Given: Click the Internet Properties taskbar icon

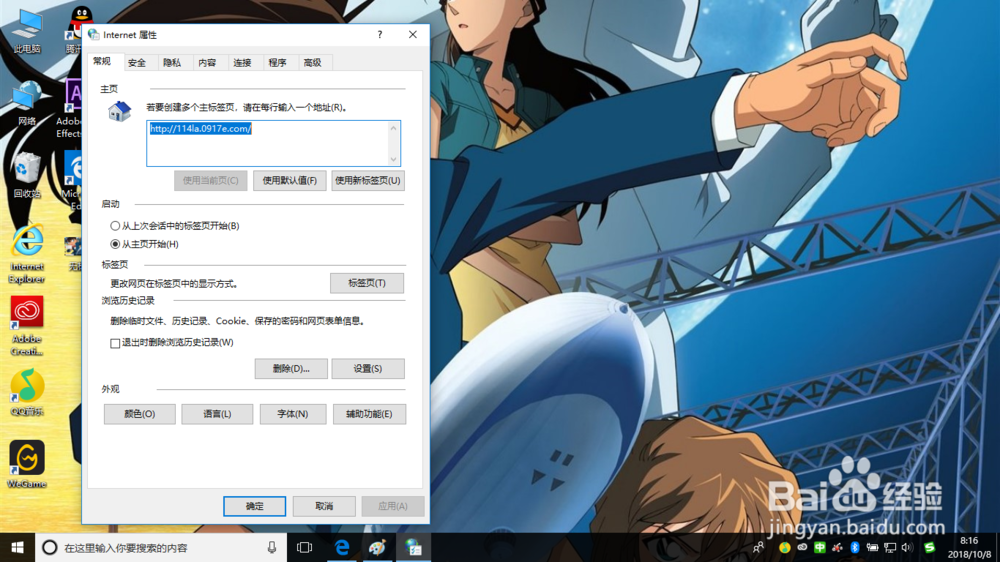Looking at the screenshot, I should (x=413, y=547).
